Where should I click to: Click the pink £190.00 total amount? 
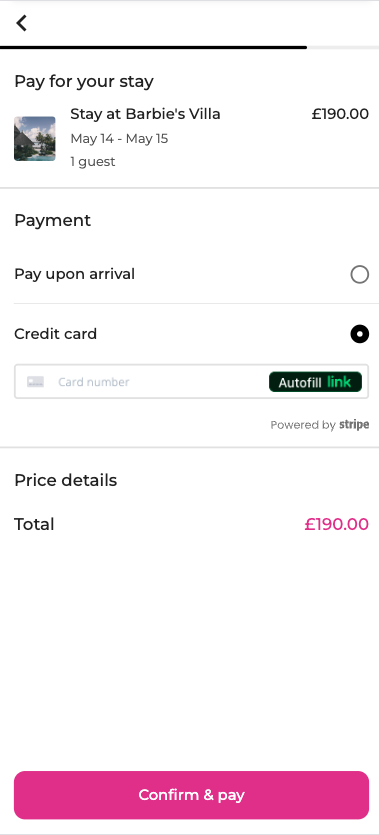point(336,524)
